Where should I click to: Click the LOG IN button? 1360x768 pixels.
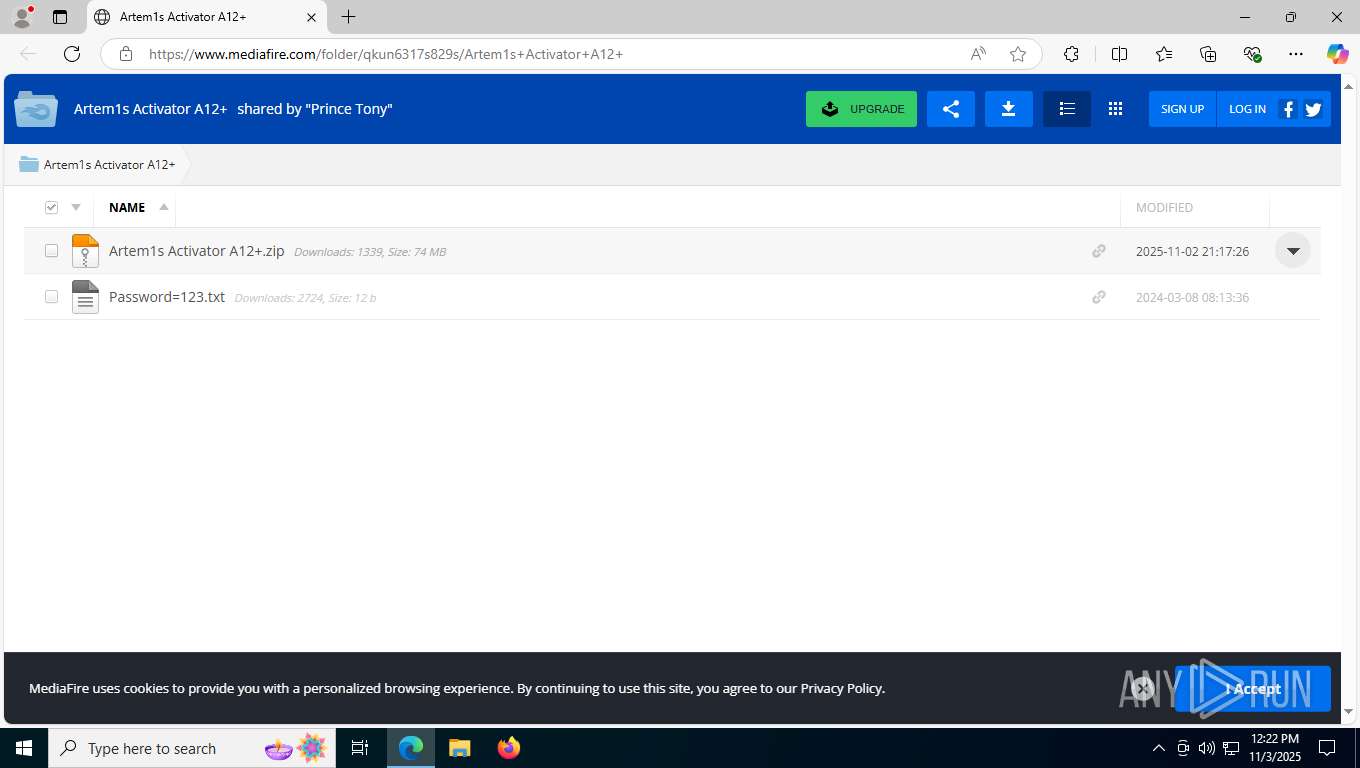pyautogui.click(x=1247, y=109)
